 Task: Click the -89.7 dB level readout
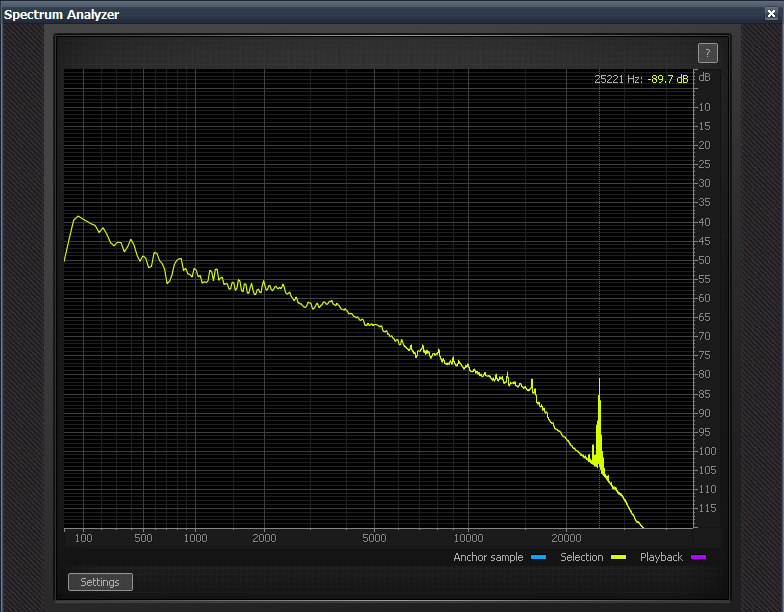(668, 78)
